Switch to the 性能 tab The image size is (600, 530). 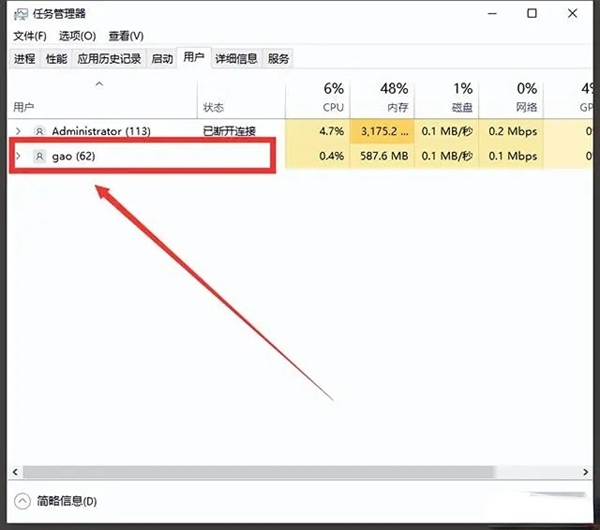pos(56,59)
